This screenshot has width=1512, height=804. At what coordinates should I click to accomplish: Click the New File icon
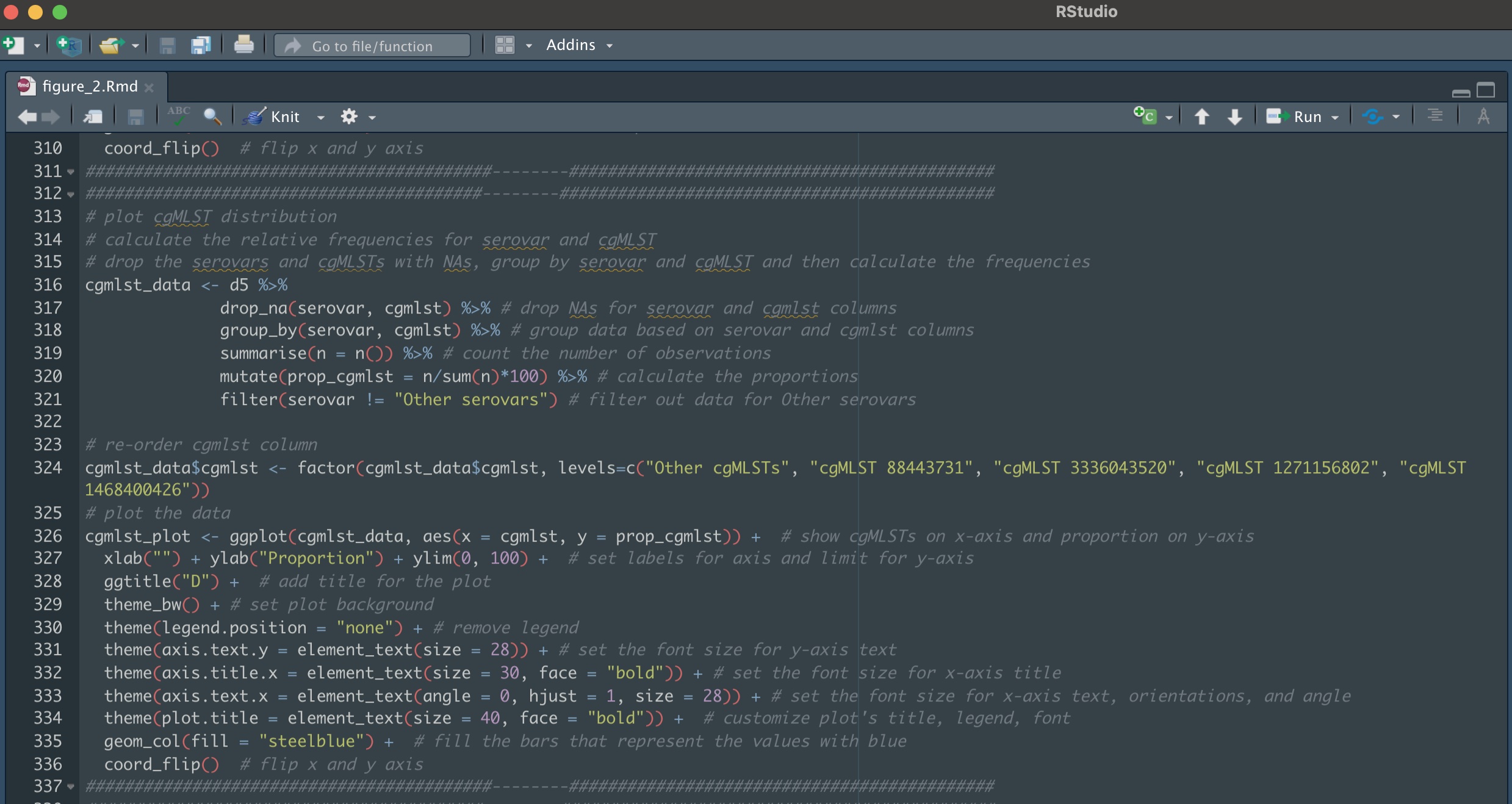[13, 46]
